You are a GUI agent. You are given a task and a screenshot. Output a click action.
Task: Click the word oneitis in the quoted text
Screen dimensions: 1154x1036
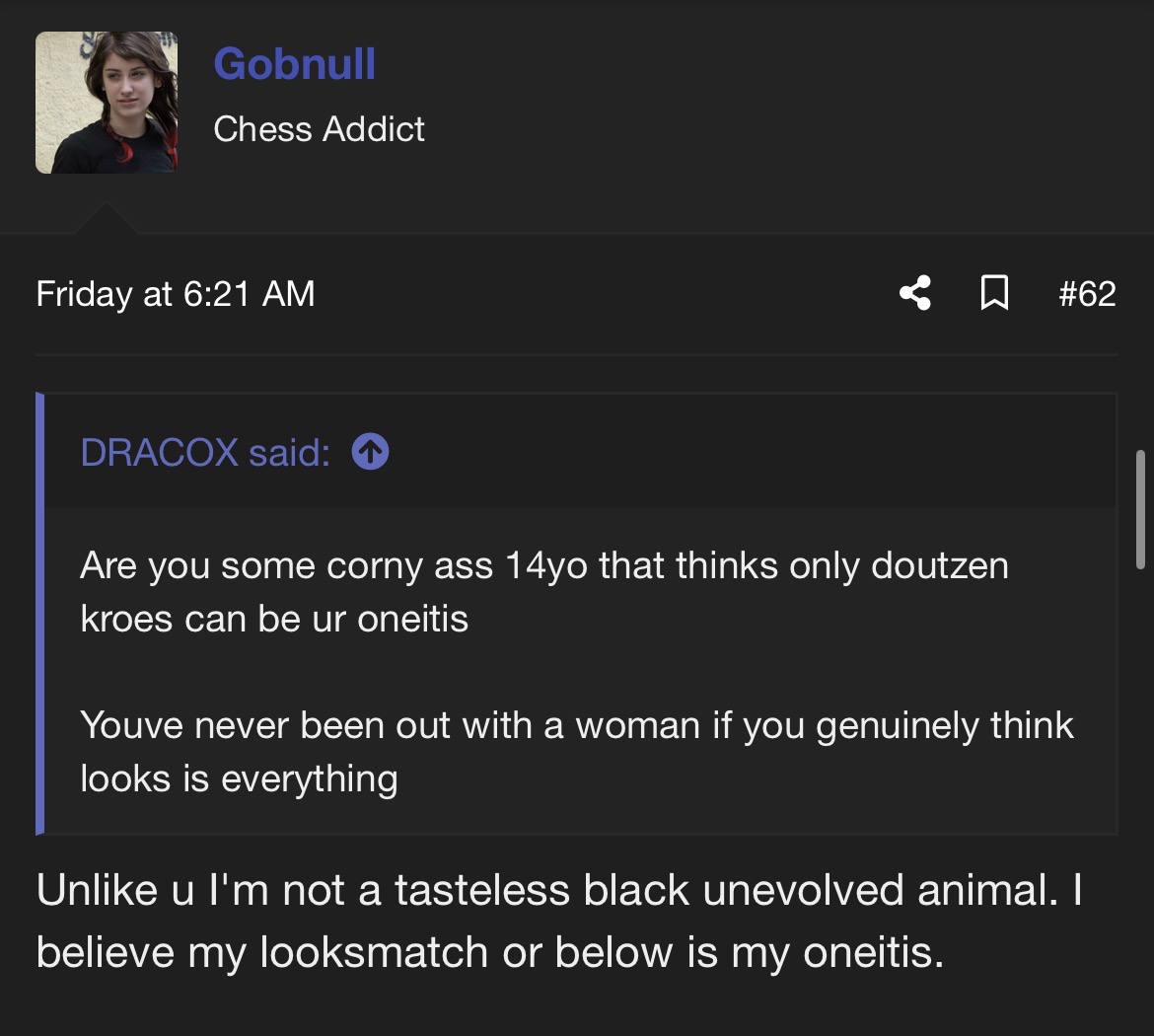pyautogui.click(x=412, y=619)
